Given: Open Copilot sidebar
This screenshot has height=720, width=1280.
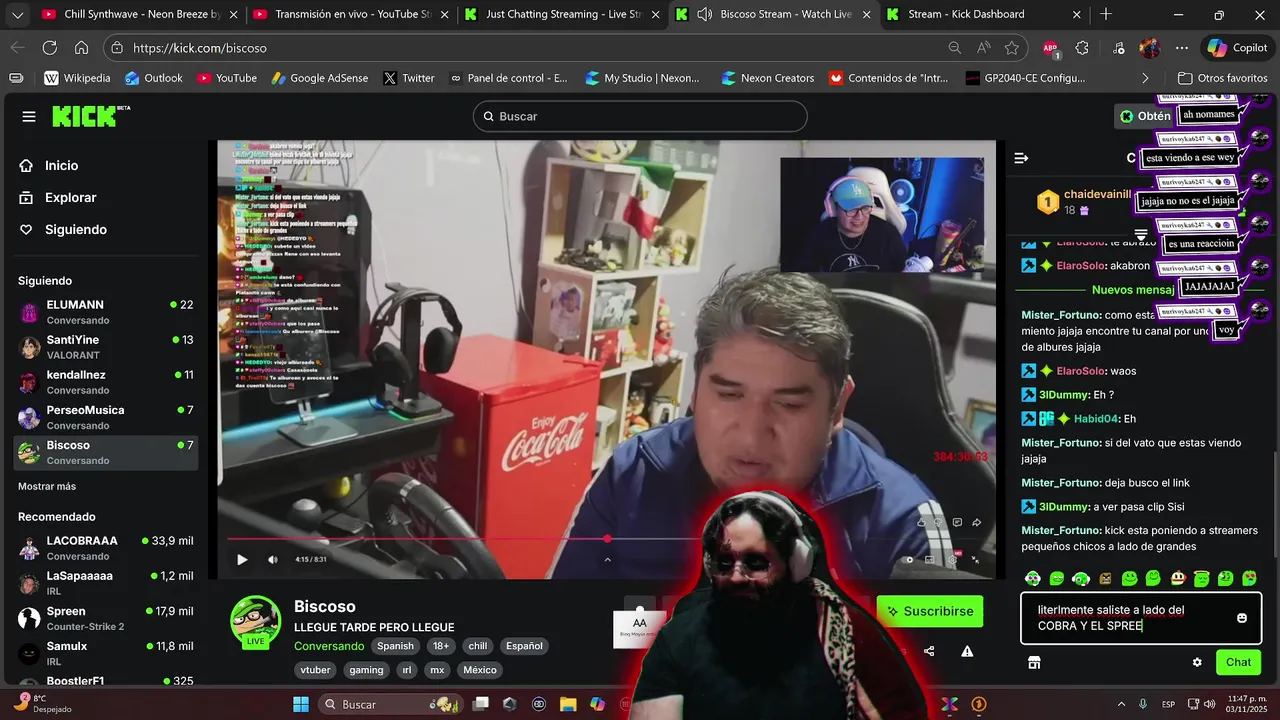Looking at the screenshot, I should point(1237,47).
